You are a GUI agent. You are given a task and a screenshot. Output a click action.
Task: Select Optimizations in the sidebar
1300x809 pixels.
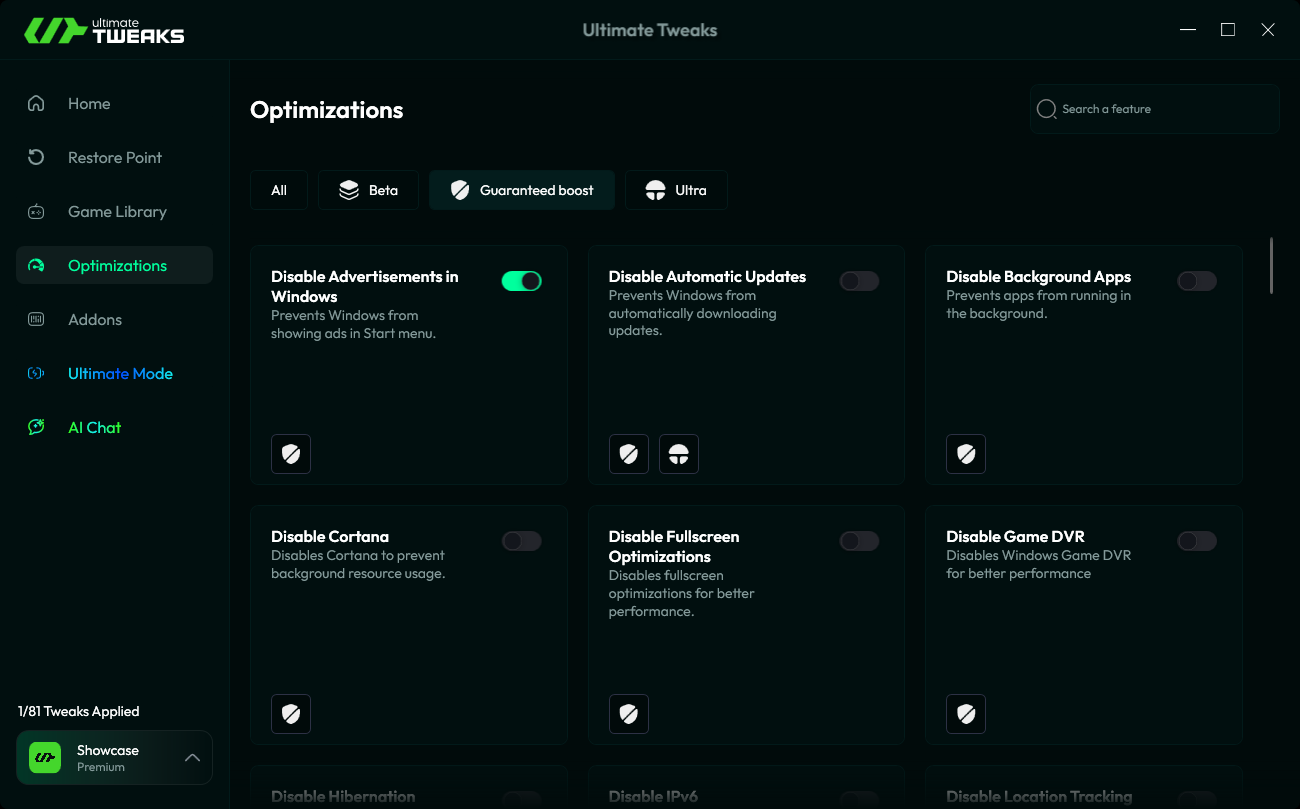(x=117, y=265)
